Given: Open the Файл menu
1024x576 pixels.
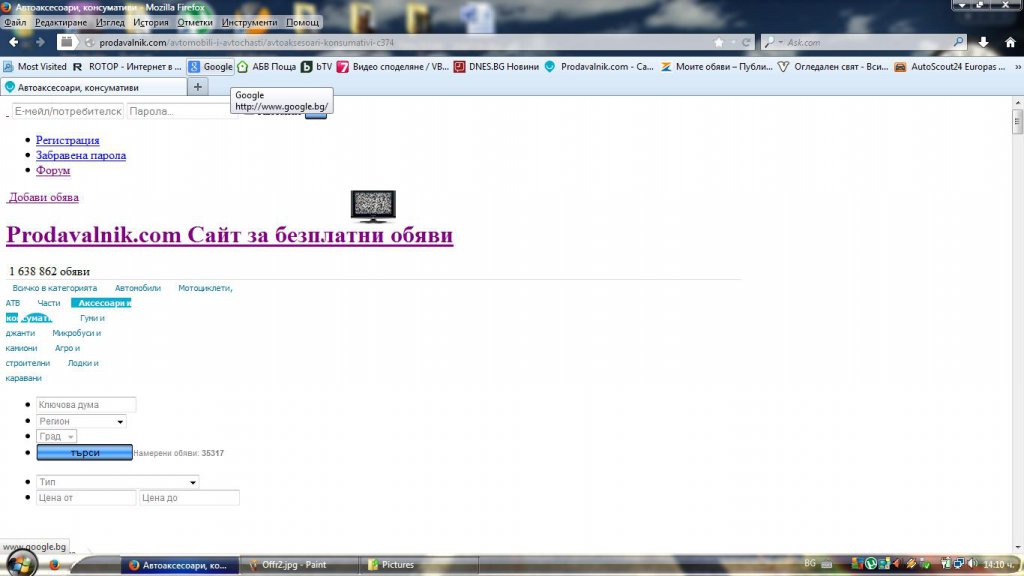Looking at the screenshot, I should tap(15, 22).
